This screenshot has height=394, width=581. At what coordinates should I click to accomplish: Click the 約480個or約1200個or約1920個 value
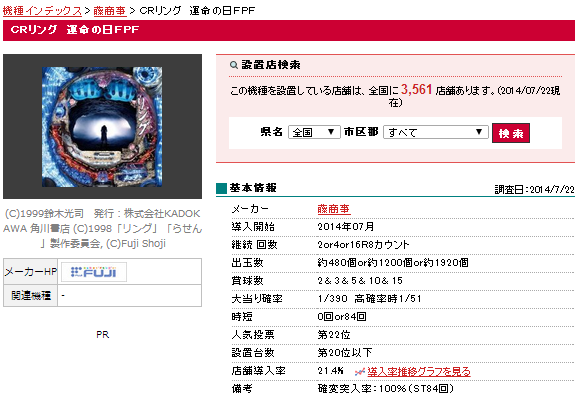tap(393, 263)
